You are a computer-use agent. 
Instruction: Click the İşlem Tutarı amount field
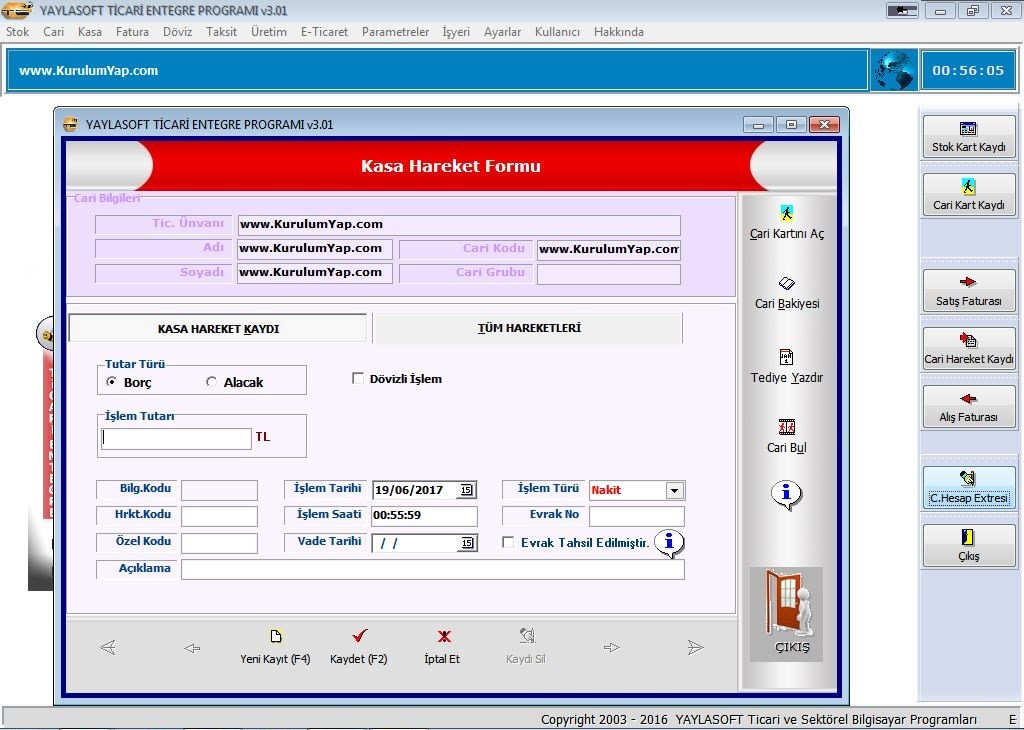[x=176, y=438]
